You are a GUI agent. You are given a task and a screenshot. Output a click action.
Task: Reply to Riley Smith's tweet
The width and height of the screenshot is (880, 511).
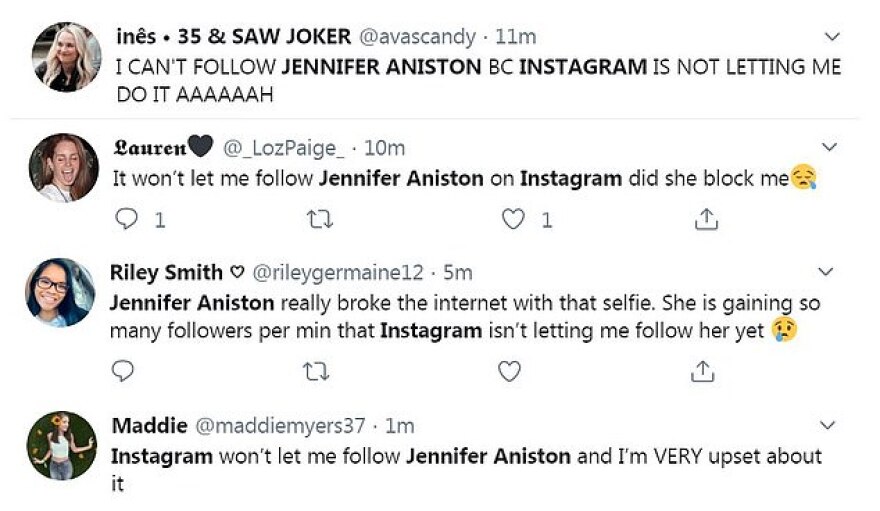[x=124, y=372]
